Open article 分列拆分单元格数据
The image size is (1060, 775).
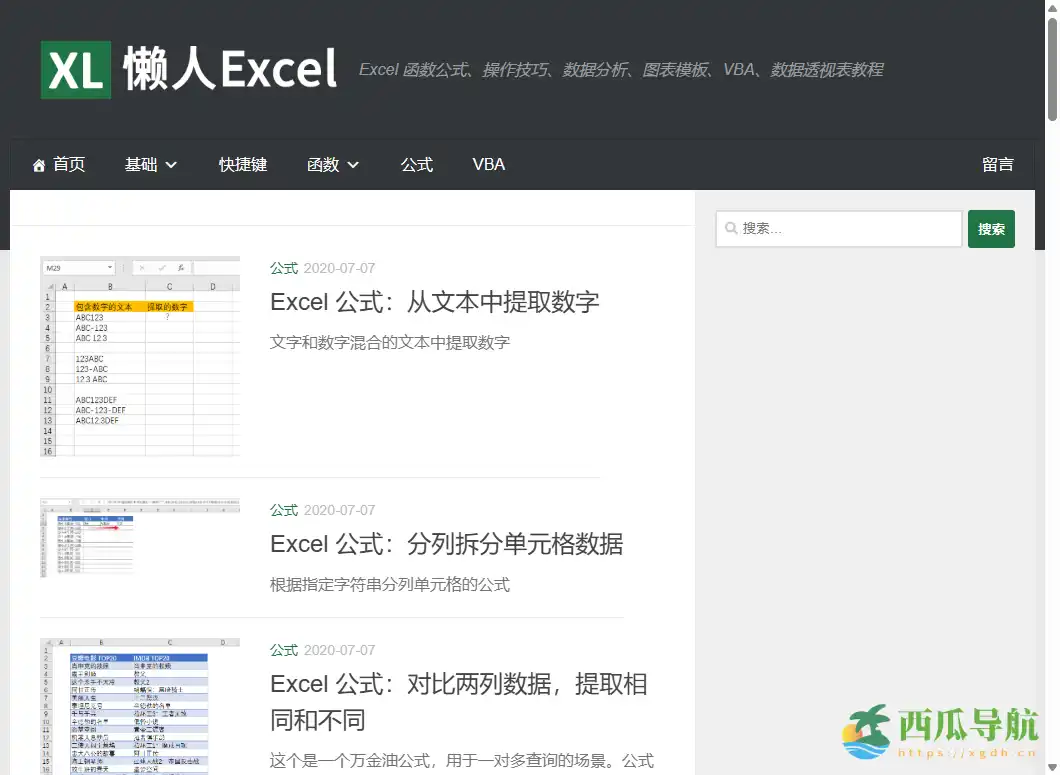(x=446, y=544)
